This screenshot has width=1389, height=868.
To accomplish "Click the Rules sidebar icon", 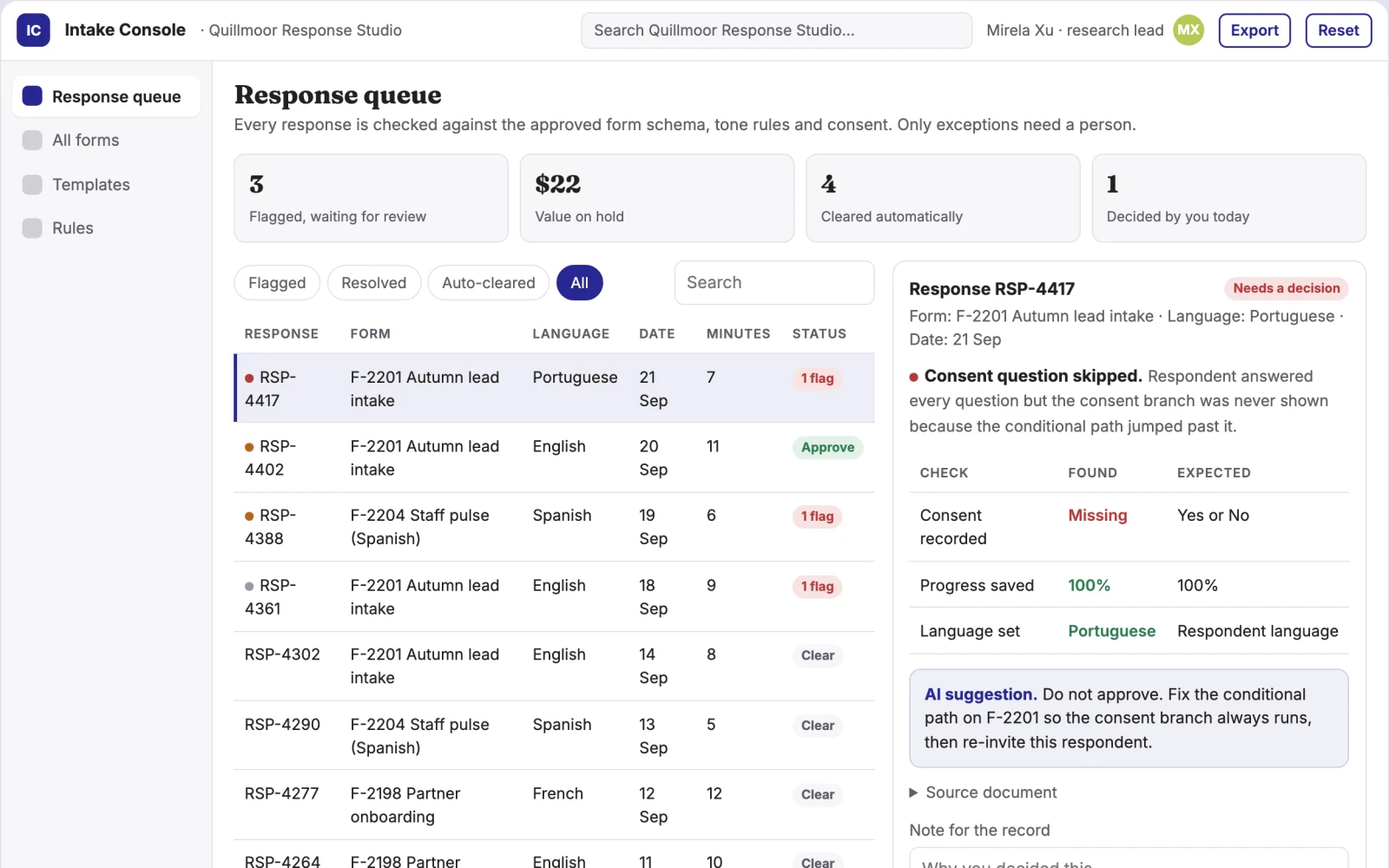I will coord(32,227).
